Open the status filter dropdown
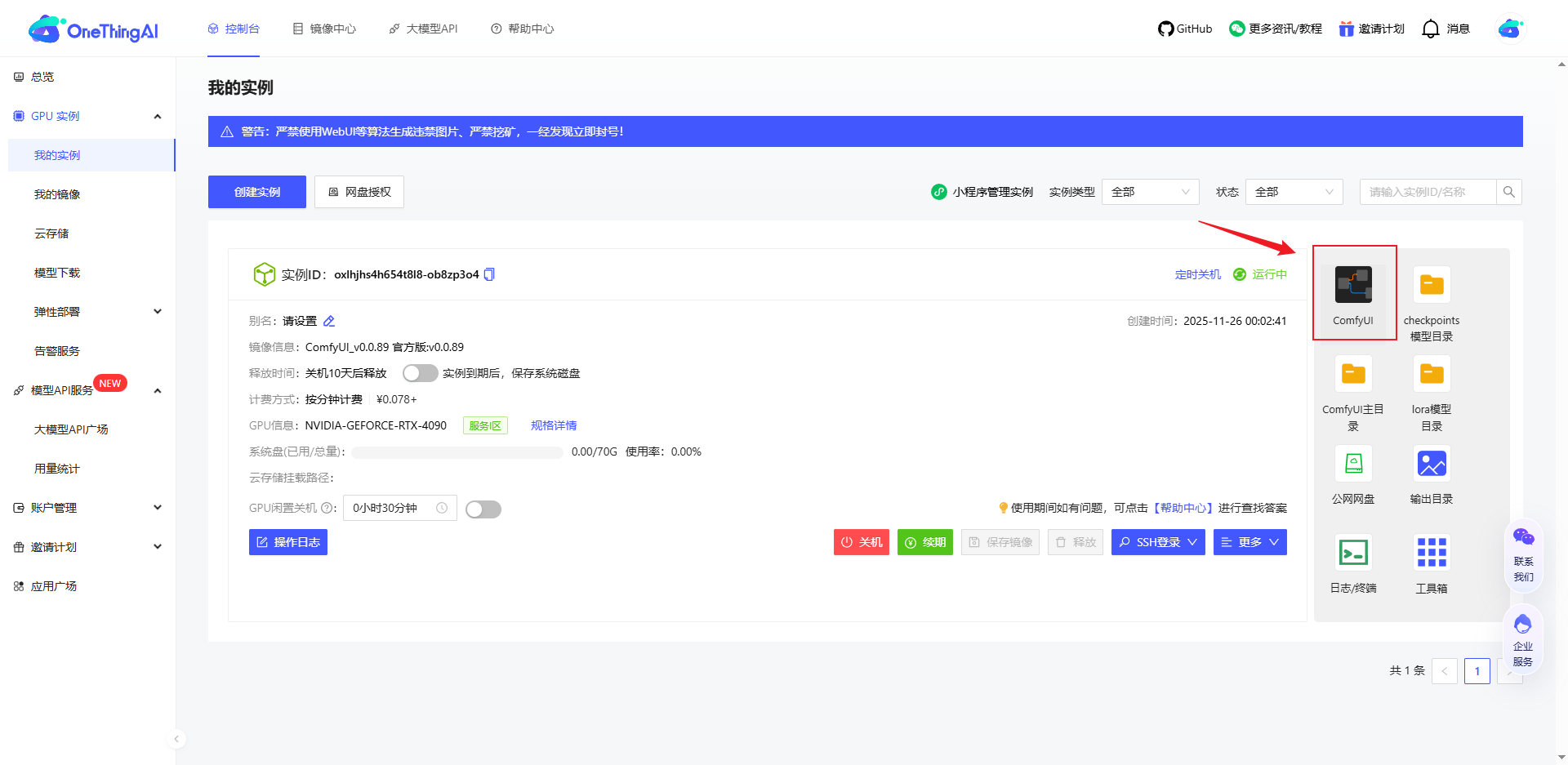 coord(1294,192)
